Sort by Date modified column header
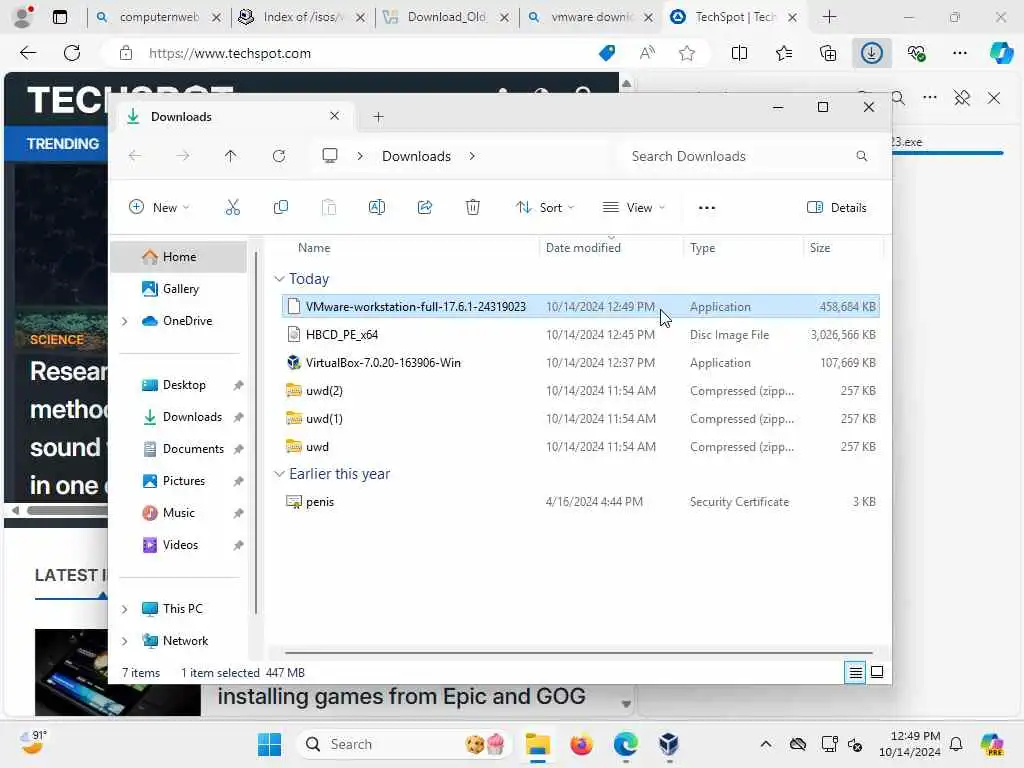1024x768 pixels. [x=583, y=248]
